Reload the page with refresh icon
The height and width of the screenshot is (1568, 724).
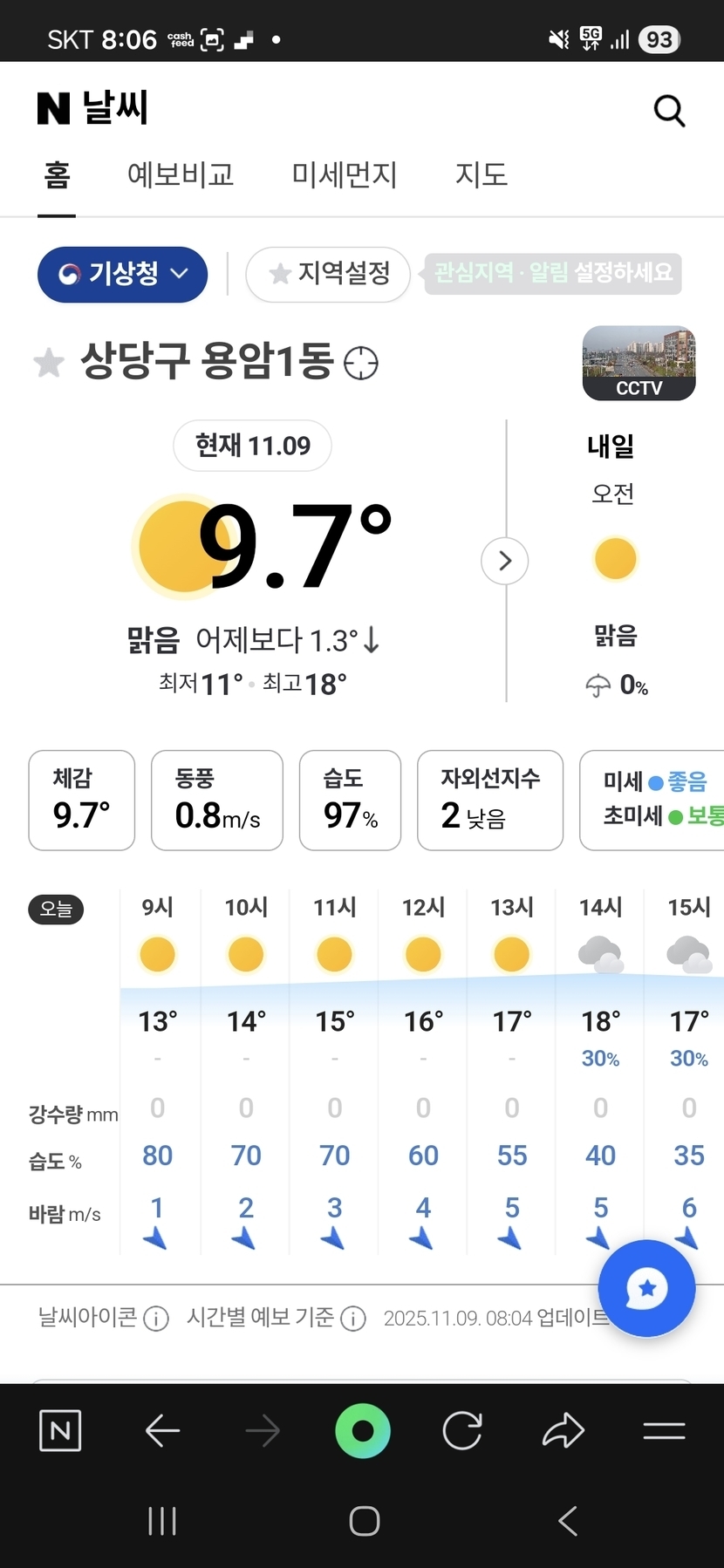[462, 1431]
